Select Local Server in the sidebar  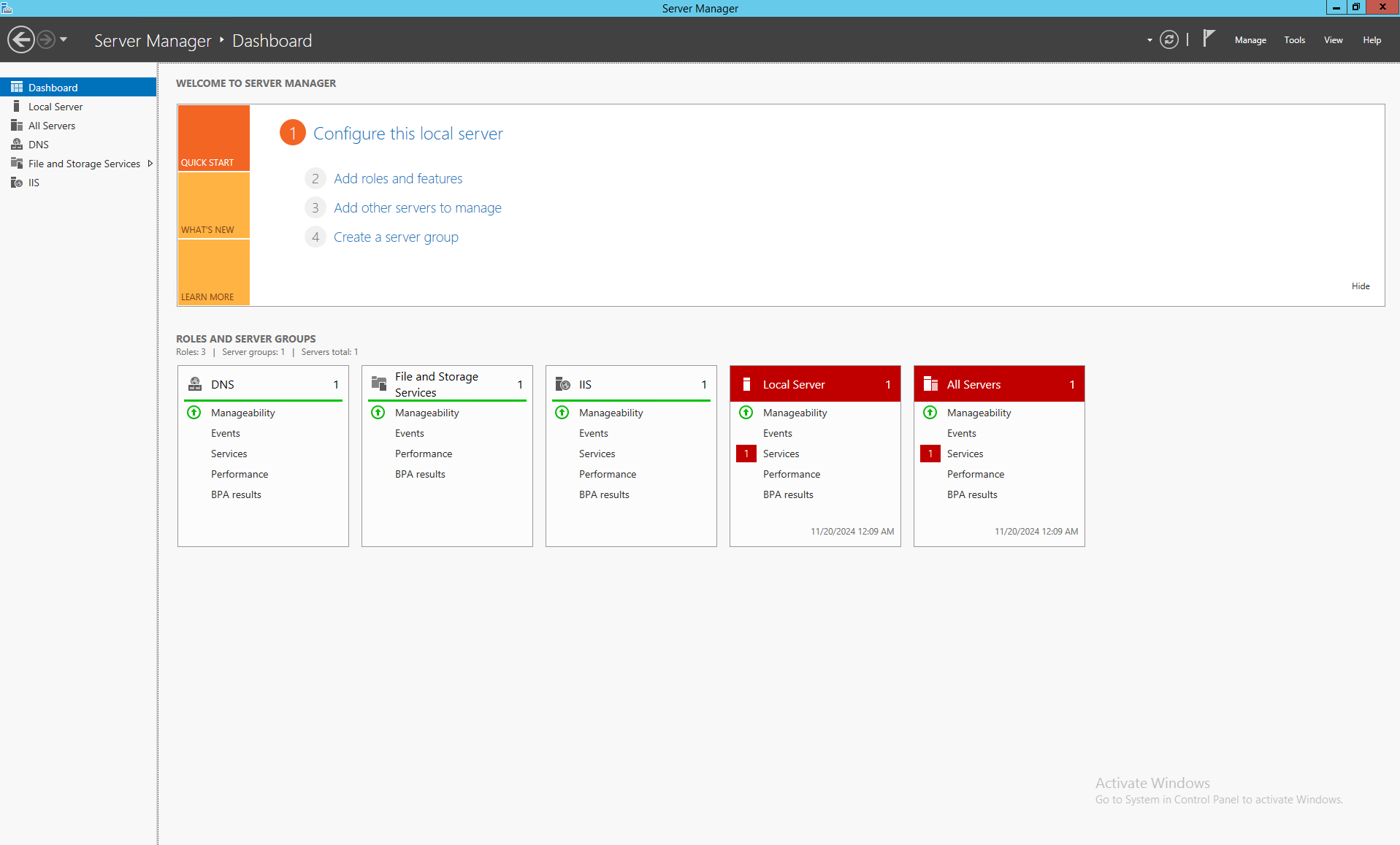click(x=78, y=107)
